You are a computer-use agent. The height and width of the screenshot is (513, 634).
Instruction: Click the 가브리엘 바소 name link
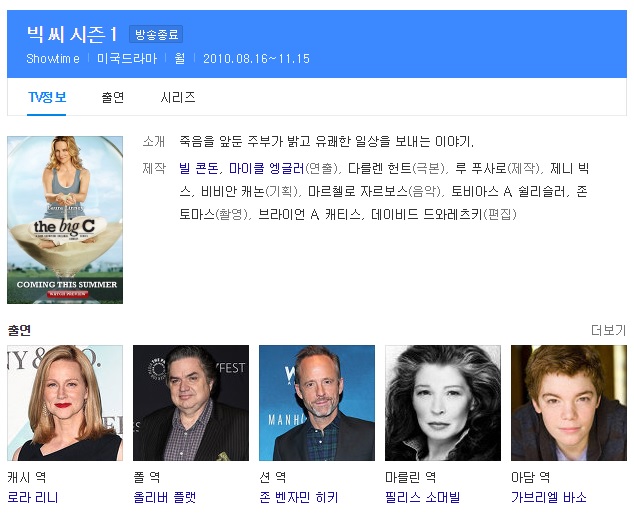coord(549,497)
